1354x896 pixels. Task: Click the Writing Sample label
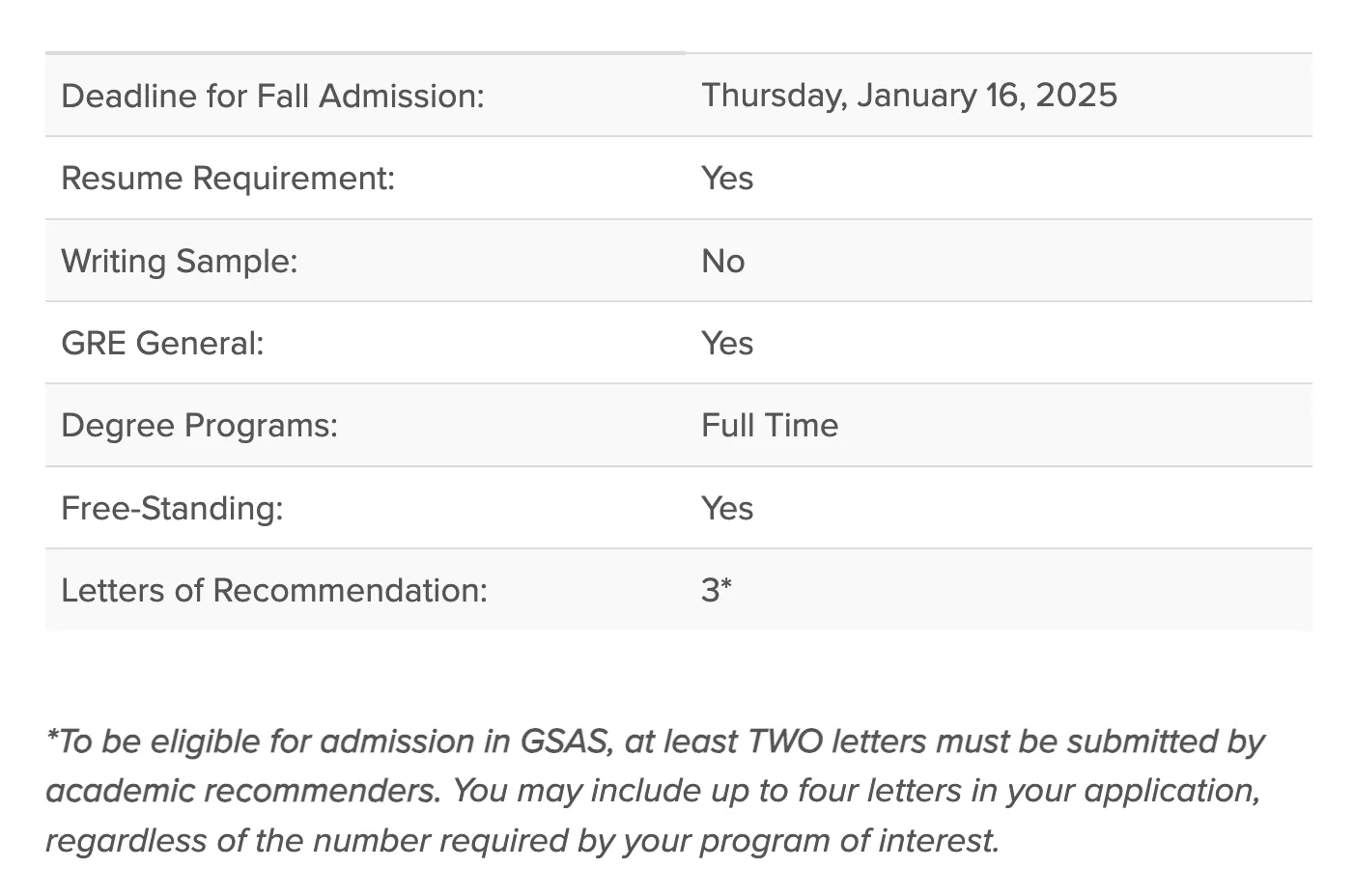180,261
